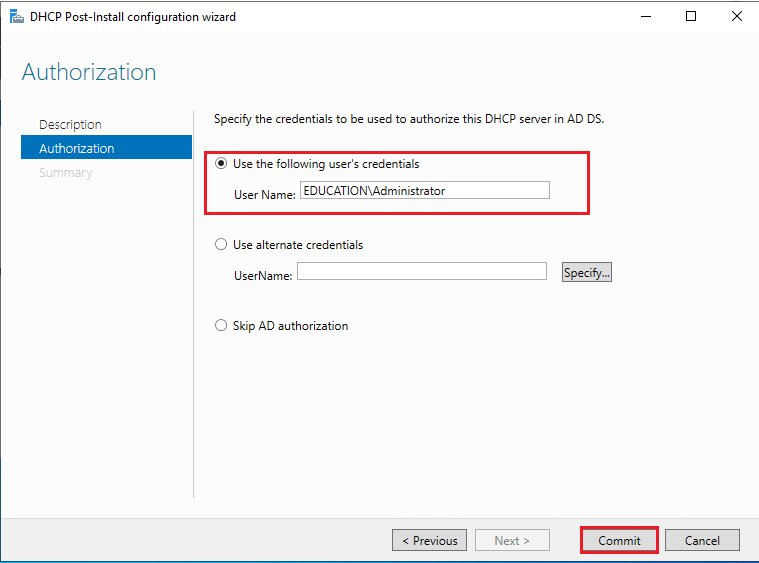759x563 pixels.
Task: Minimize the DHCP configuration wizard window
Action: click(646, 16)
